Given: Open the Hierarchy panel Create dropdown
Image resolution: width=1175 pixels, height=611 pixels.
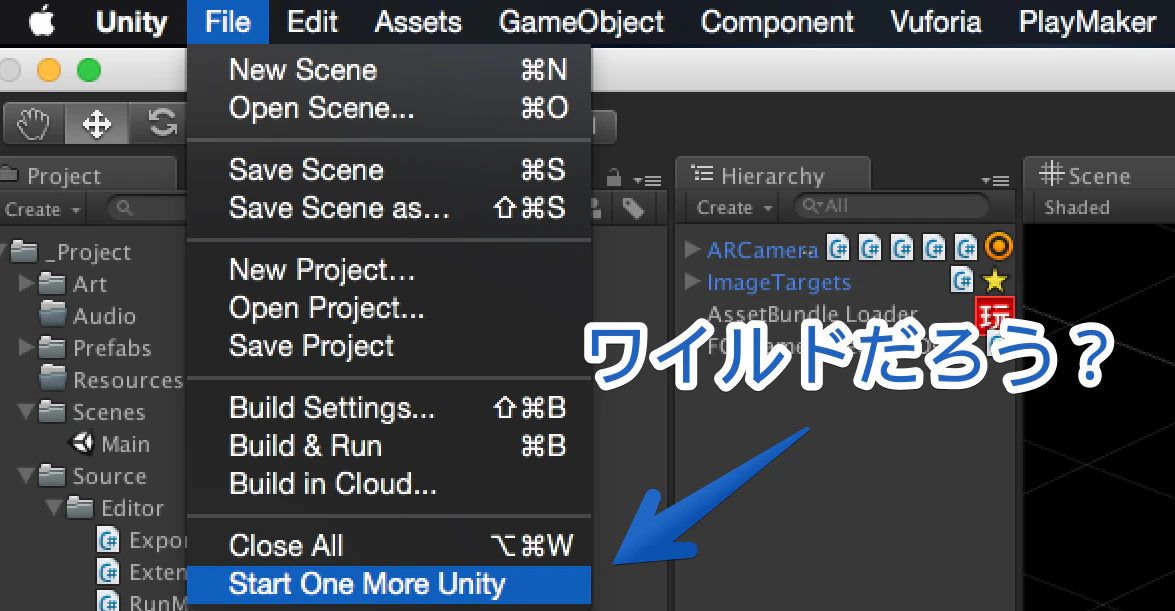Looking at the screenshot, I should pyautogui.click(x=734, y=208).
